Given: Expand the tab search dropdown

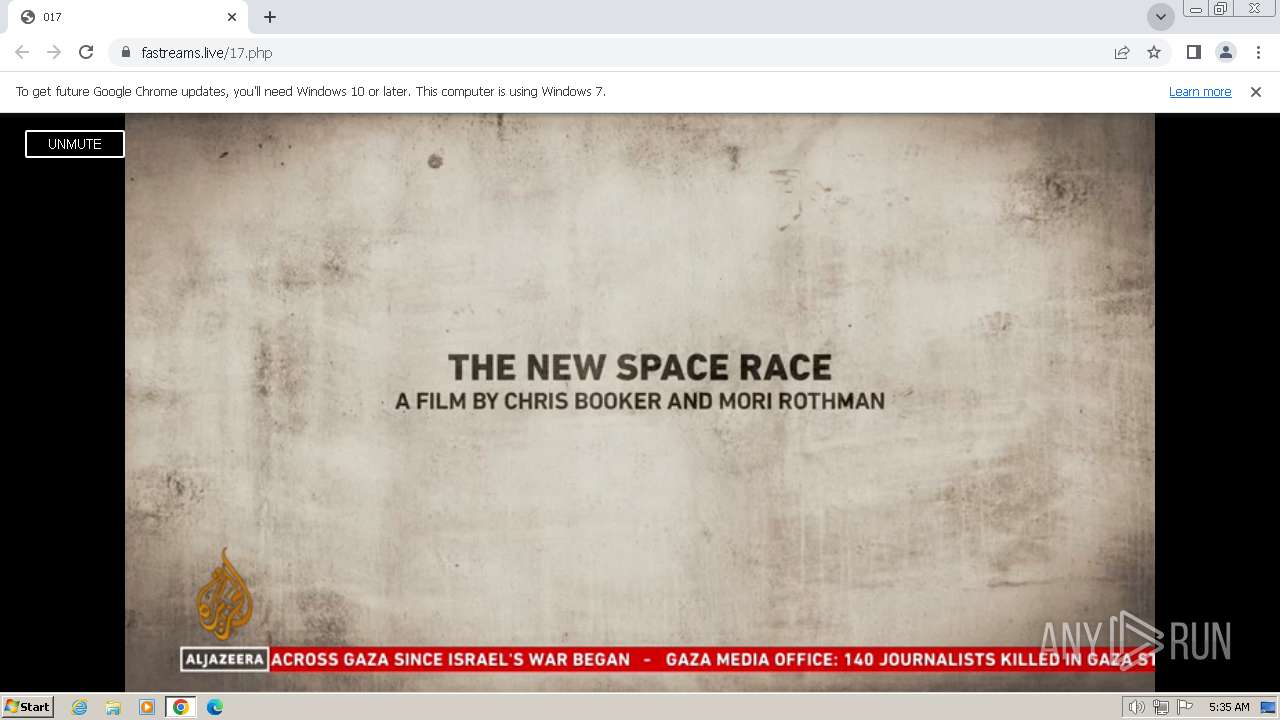Looking at the screenshot, I should (1160, 17).
